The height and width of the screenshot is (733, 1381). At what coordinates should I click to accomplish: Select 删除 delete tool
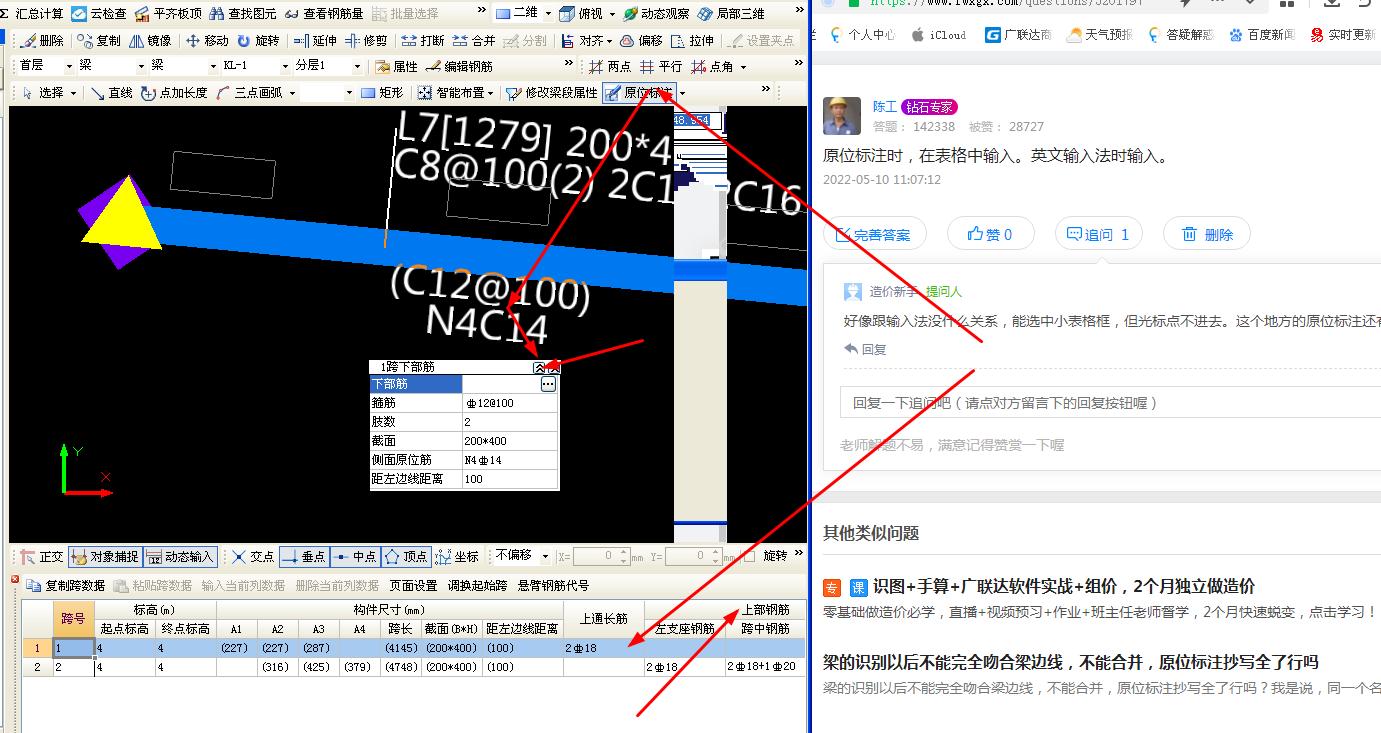42,41
